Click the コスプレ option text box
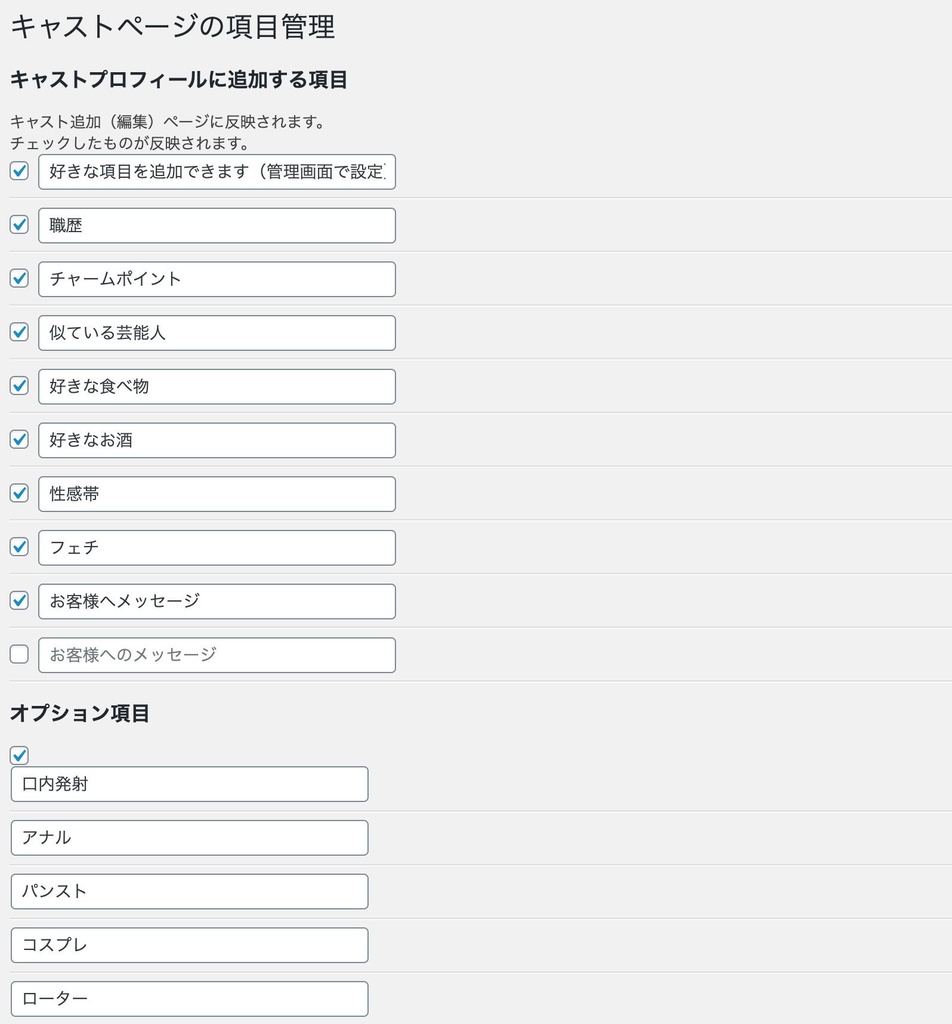Screen dimensions: 952x1024 coord(189,945)
